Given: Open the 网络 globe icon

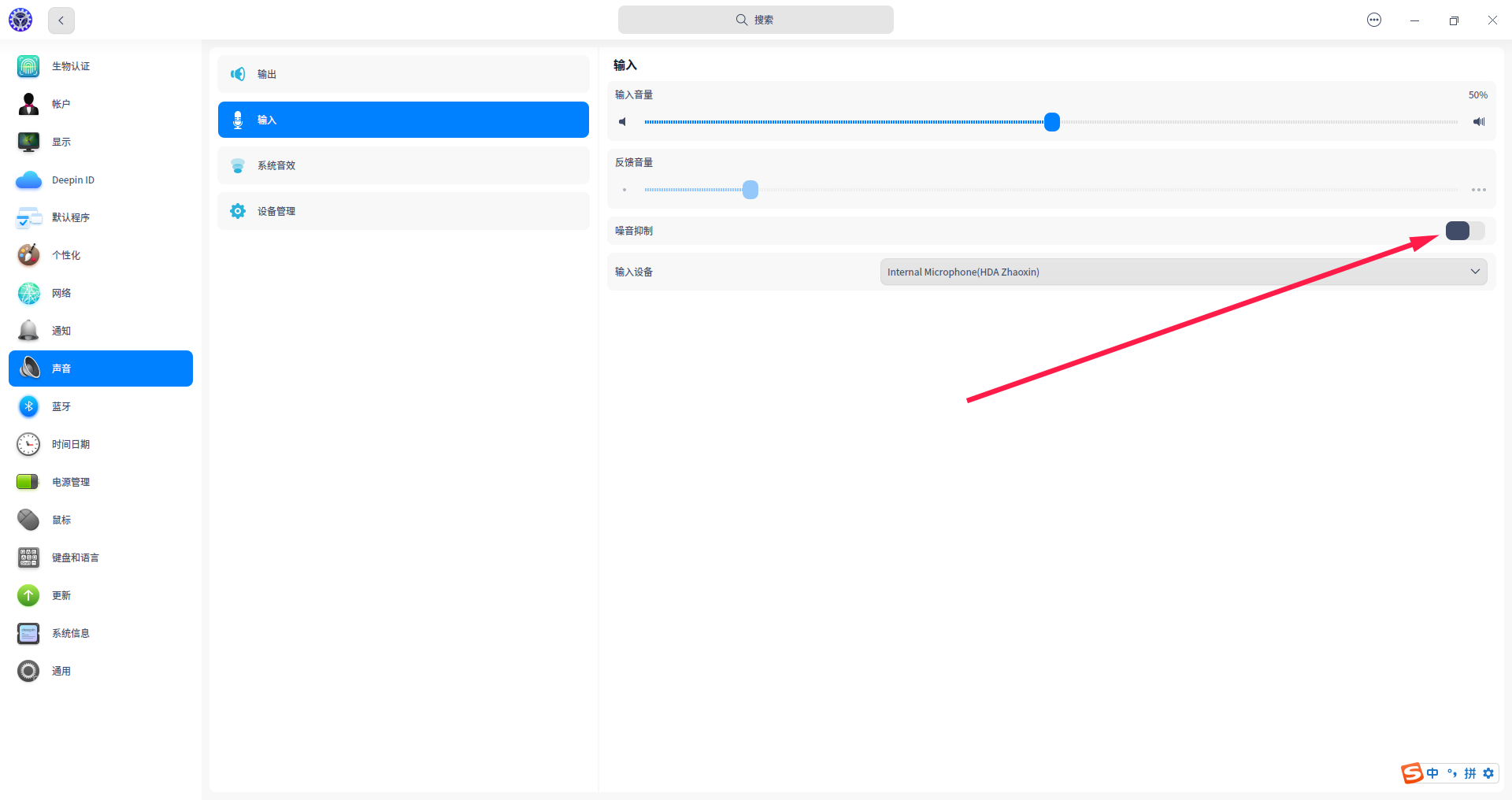Looking at the screenshot, I should [28, 293].
